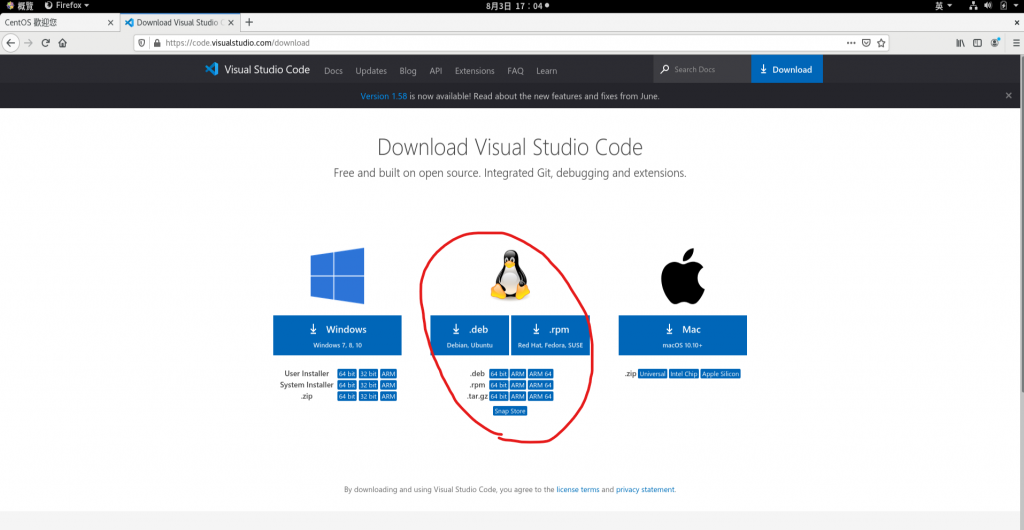Screen dimensions: 1024x530
Task: View site security via the padlock icon
Action: [x=157, y=43]
